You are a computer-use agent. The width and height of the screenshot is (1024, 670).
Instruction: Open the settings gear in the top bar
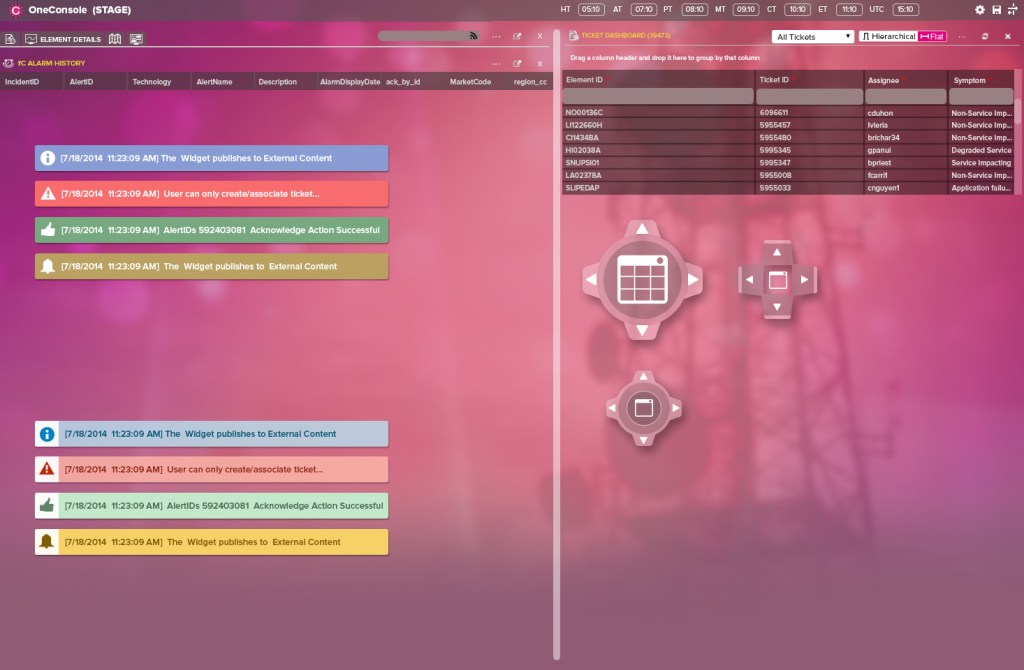(980, 10)
